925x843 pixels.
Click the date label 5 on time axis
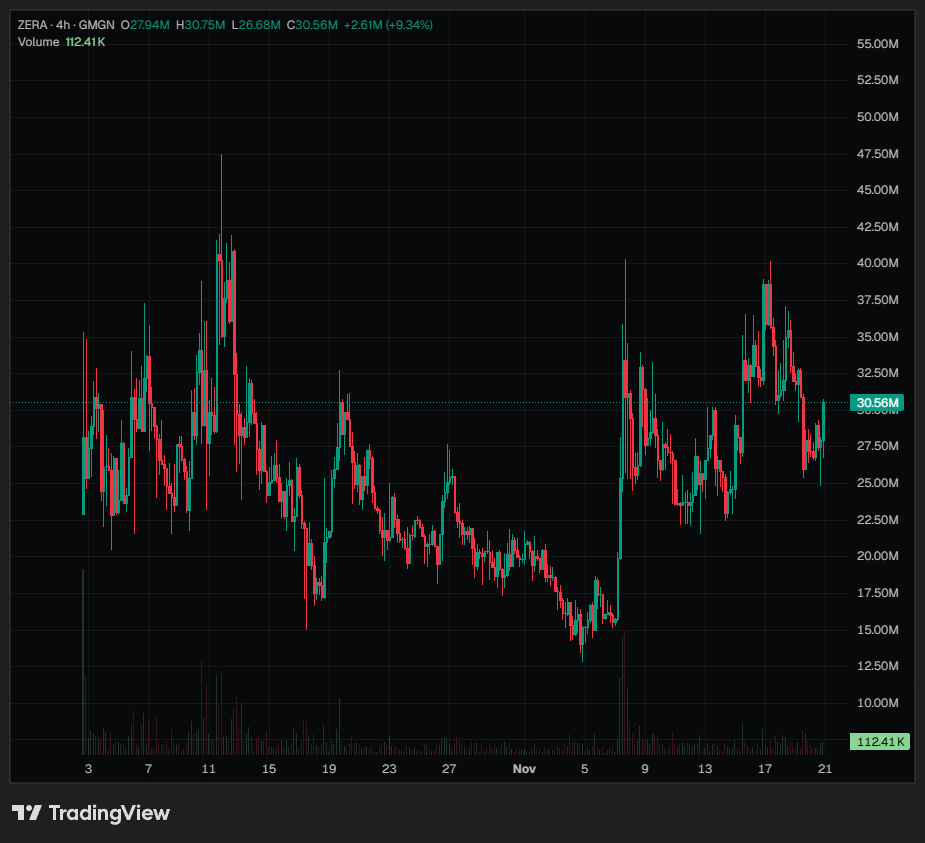pyautogui.click(x=585, y=769)
